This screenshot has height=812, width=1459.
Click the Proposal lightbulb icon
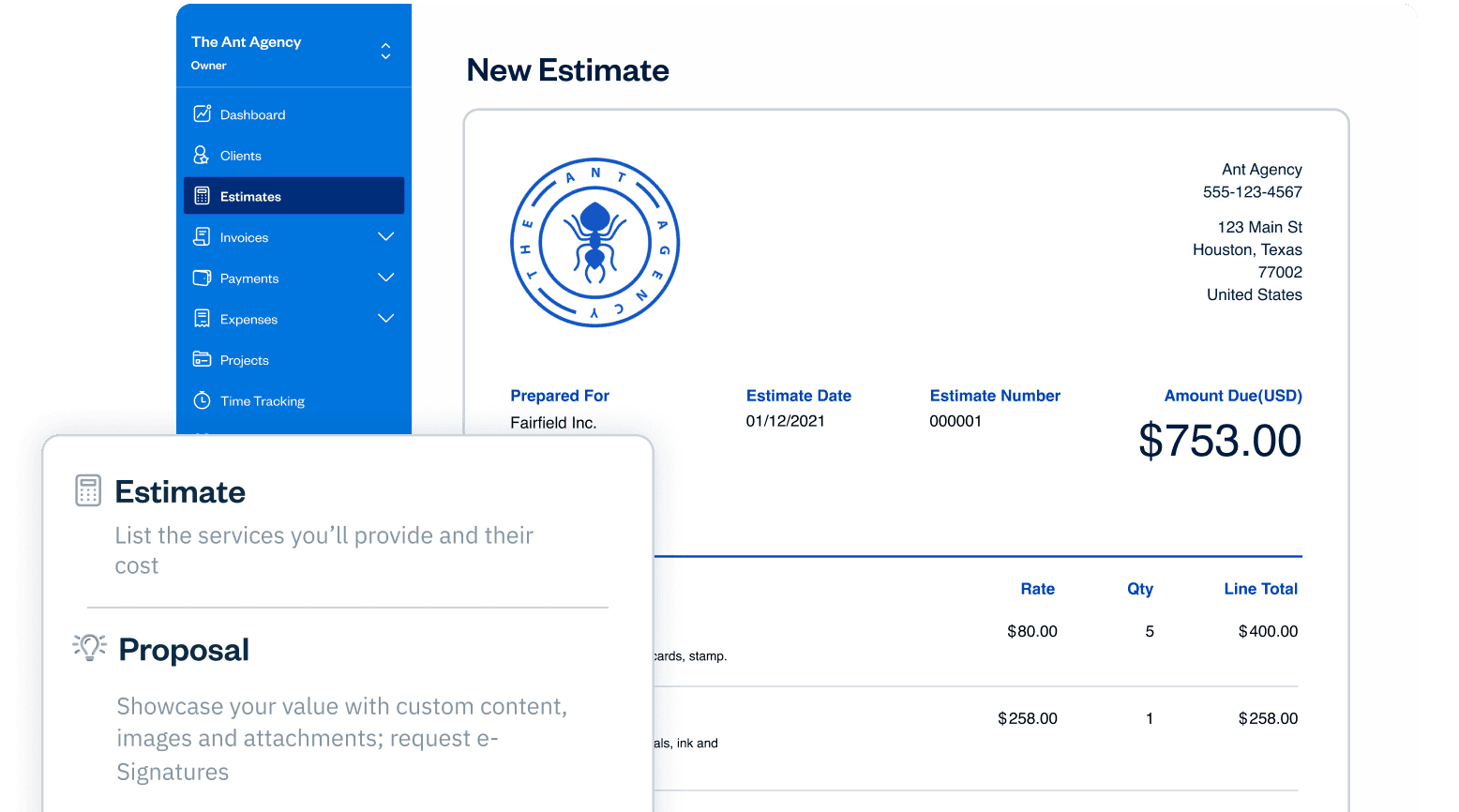coord(90,647)
